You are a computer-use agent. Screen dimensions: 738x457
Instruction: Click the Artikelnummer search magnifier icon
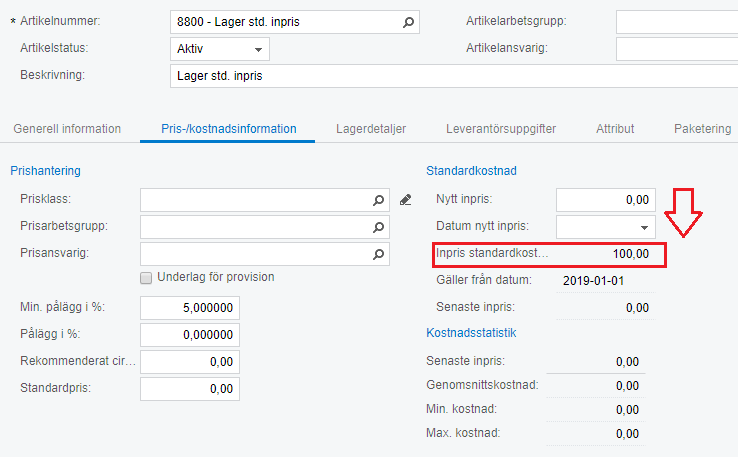coord(408,21)
